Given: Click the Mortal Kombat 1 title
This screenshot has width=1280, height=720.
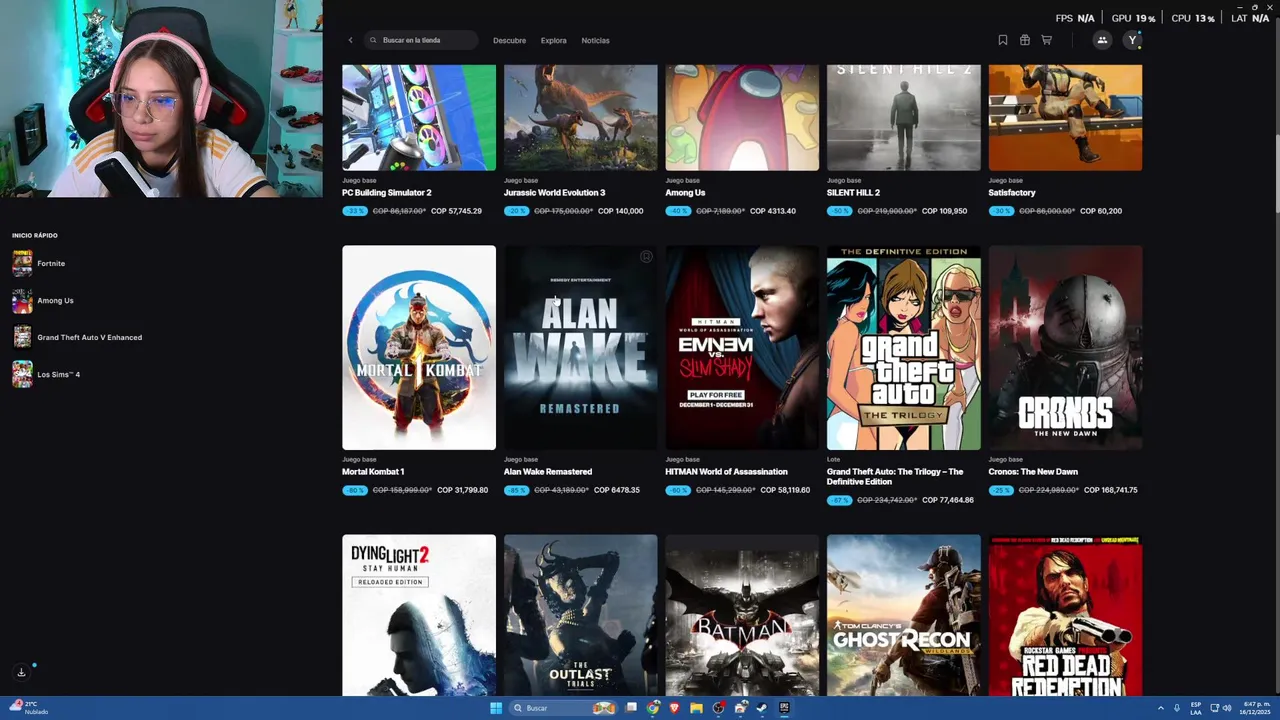Looking at the screenshot, I should 373,471.
